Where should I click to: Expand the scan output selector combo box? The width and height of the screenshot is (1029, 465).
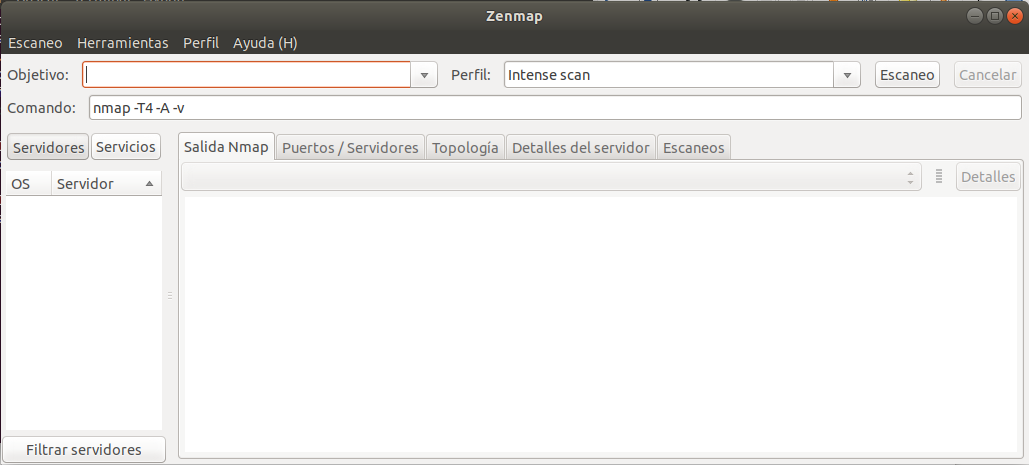pyautogui.click(x=551, y=177)
